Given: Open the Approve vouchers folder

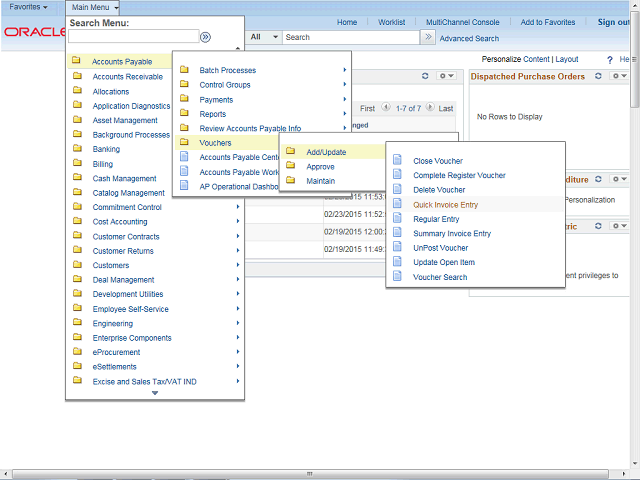Looking at the screenshot, I should 320,166.
